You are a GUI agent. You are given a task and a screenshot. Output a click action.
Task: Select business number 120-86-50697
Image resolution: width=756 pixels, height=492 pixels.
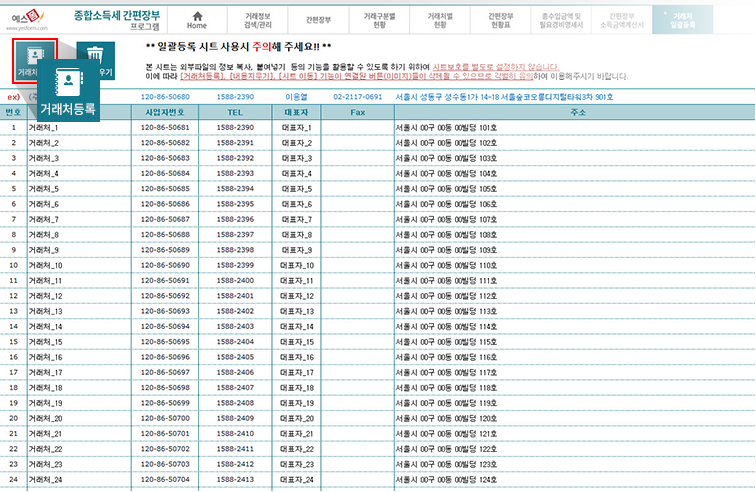click(165, 373)
